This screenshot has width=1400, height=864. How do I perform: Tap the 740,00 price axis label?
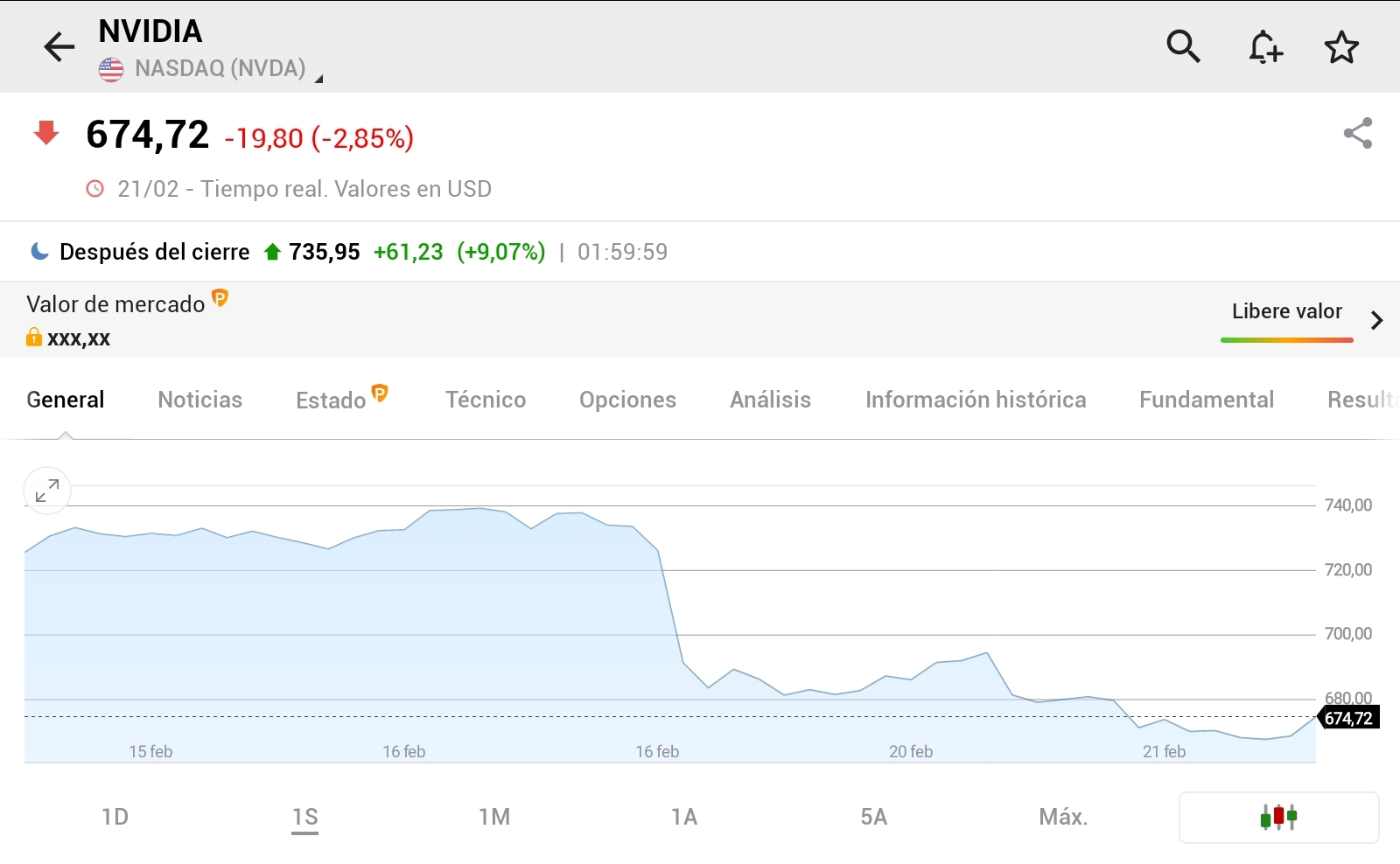pos(1348,505)
